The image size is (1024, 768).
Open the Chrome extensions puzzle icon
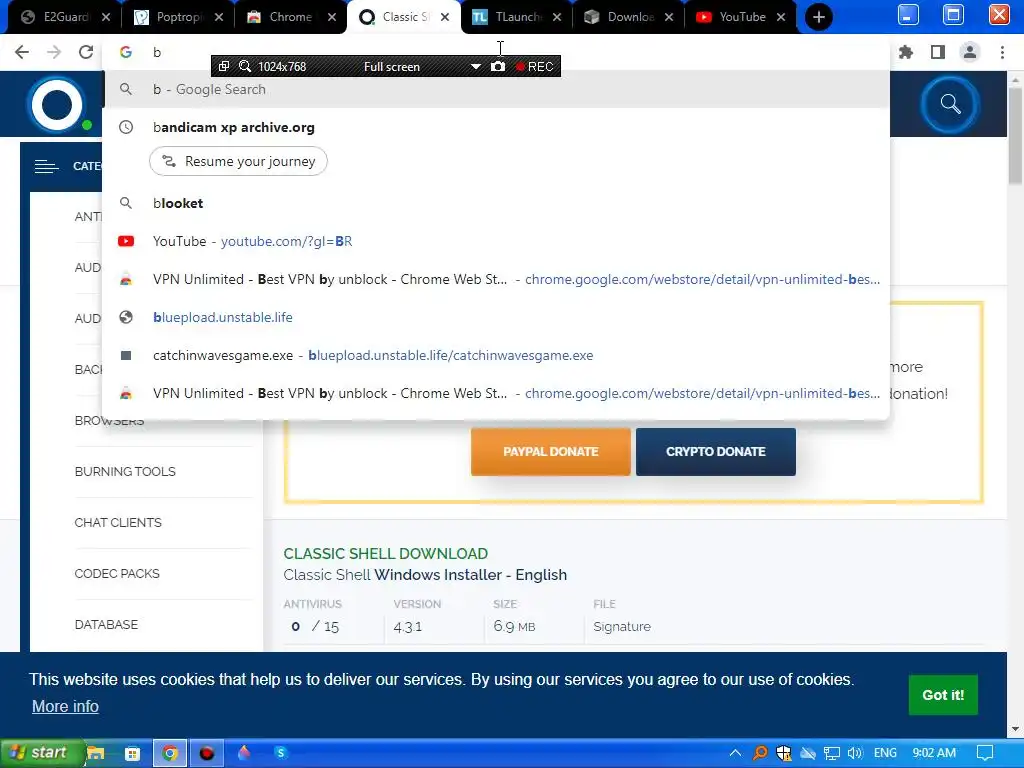click(906, 52)
